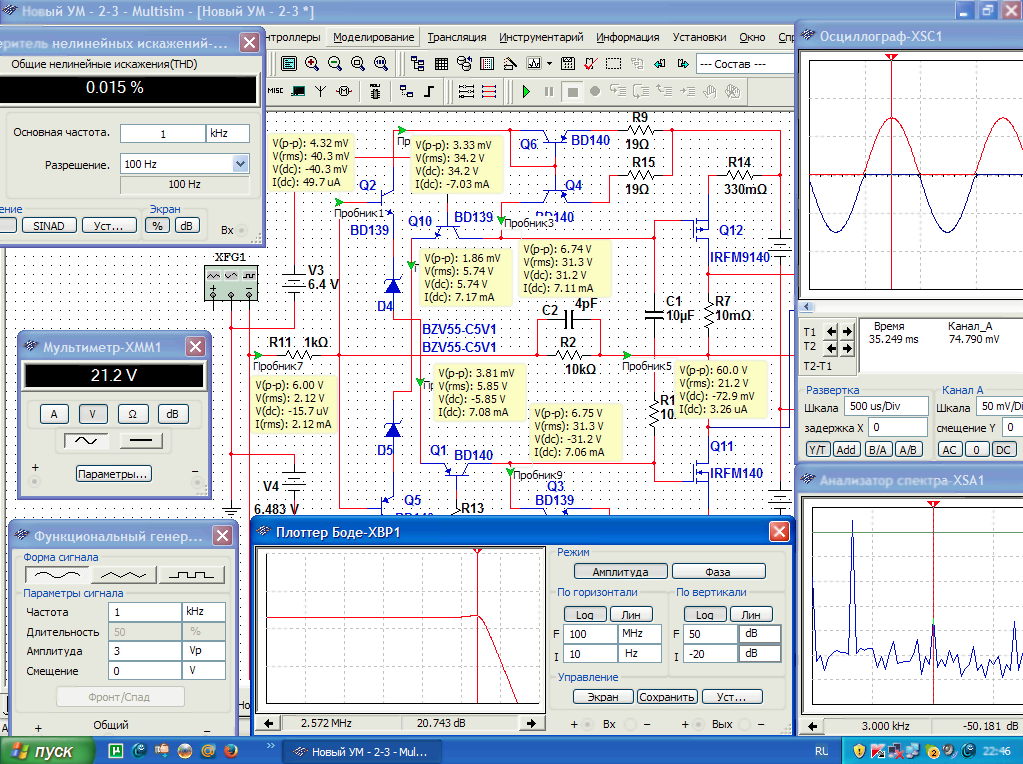
Task: Start simulation with the green run icon
Action: click(x=526, y=92)
